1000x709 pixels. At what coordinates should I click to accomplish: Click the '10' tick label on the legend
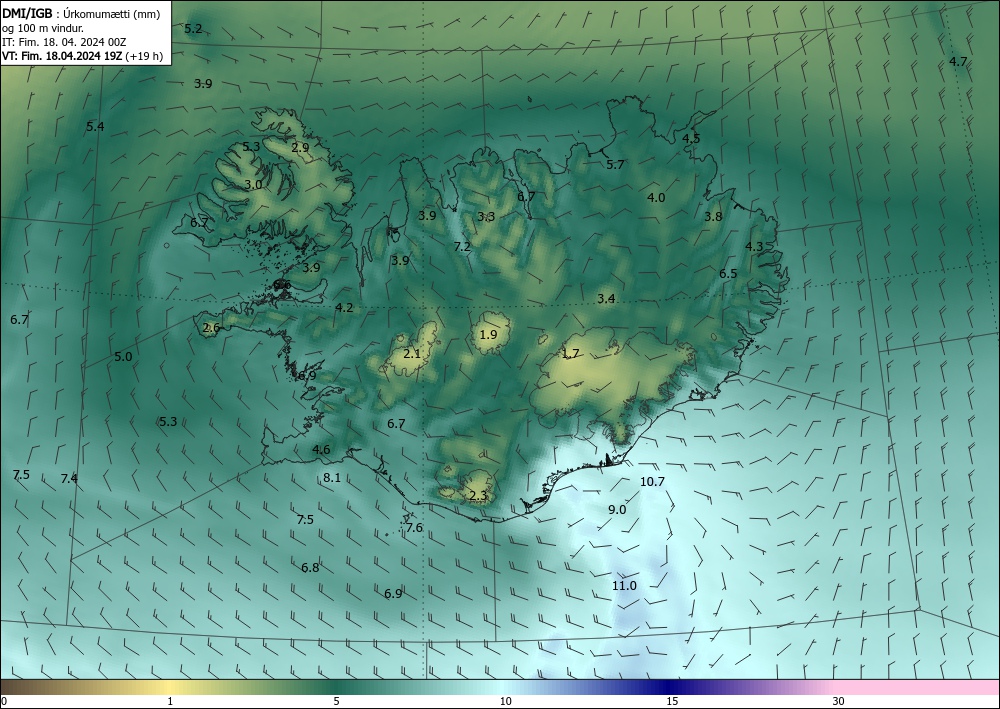(505, 701)
